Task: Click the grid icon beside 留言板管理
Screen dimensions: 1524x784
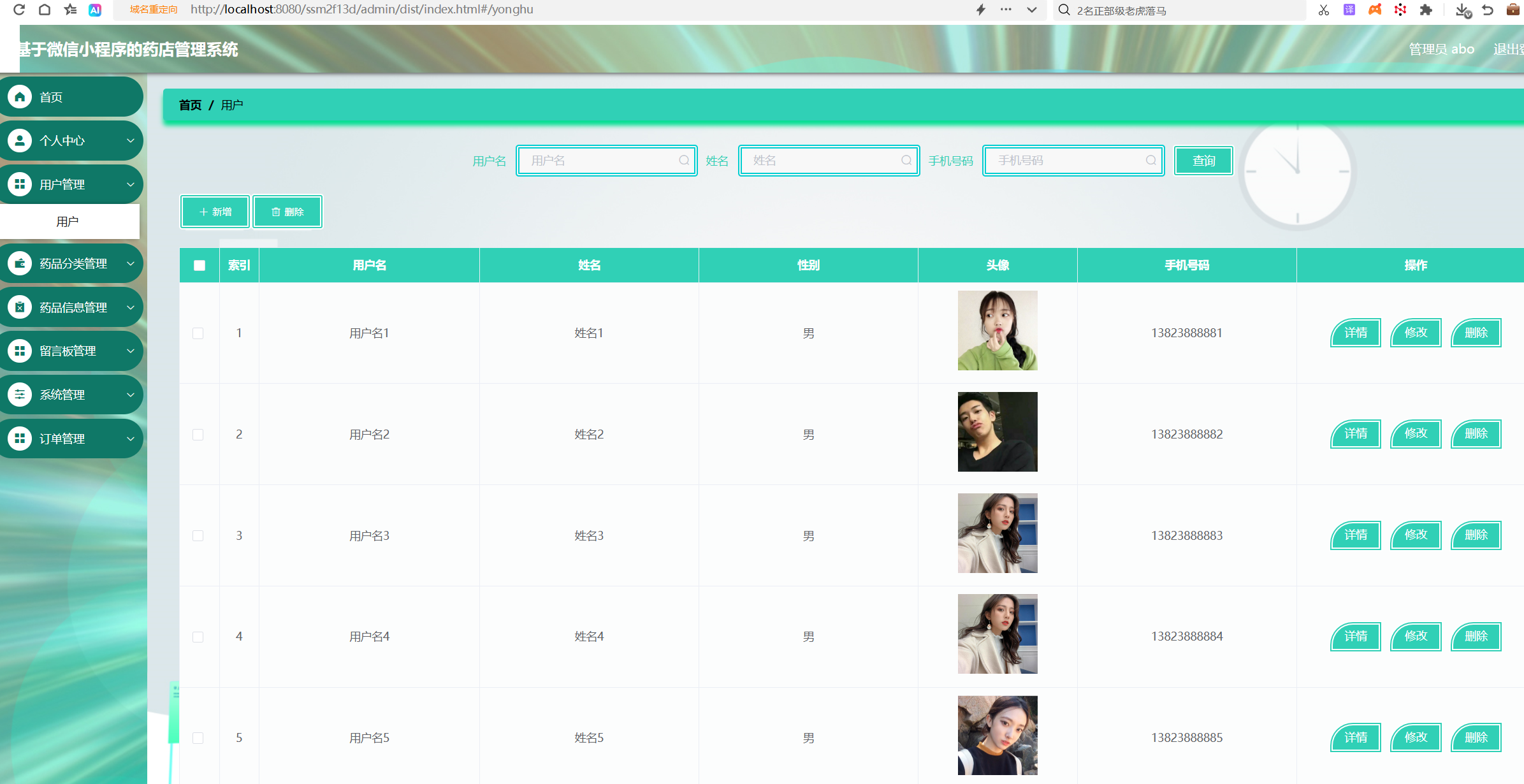Action: pos(20,351)
